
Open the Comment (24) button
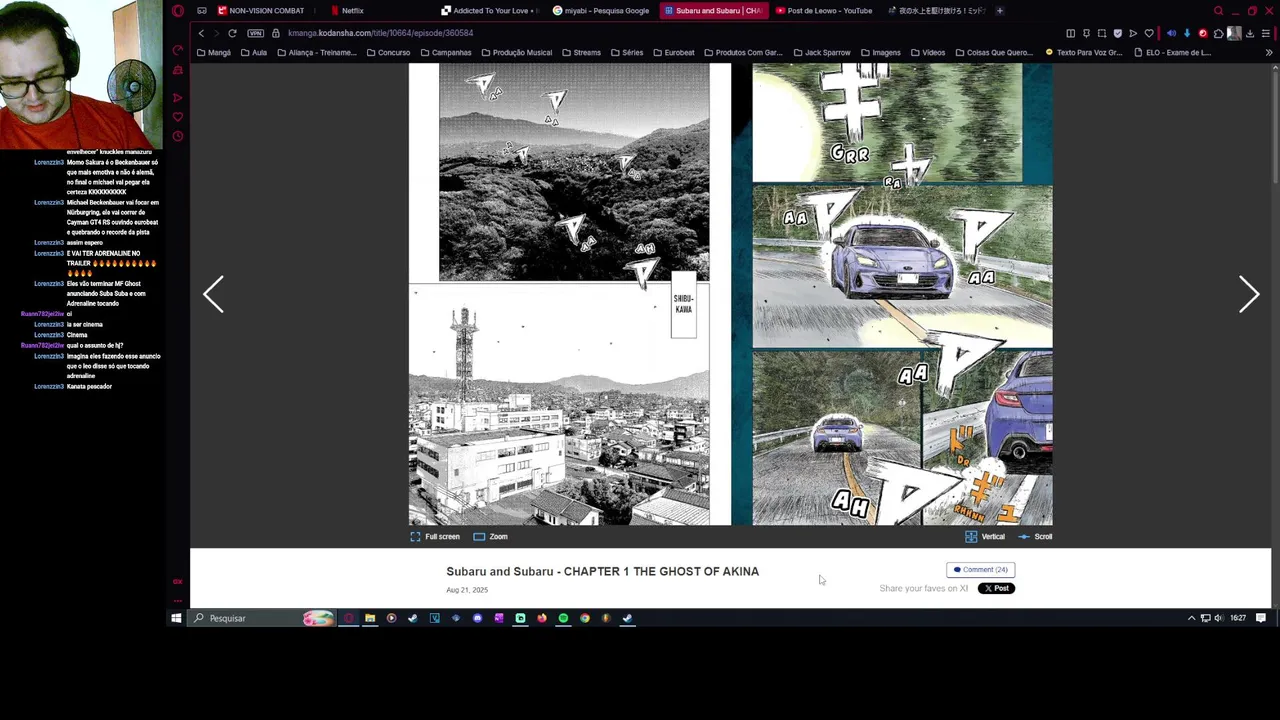[980, 570]
